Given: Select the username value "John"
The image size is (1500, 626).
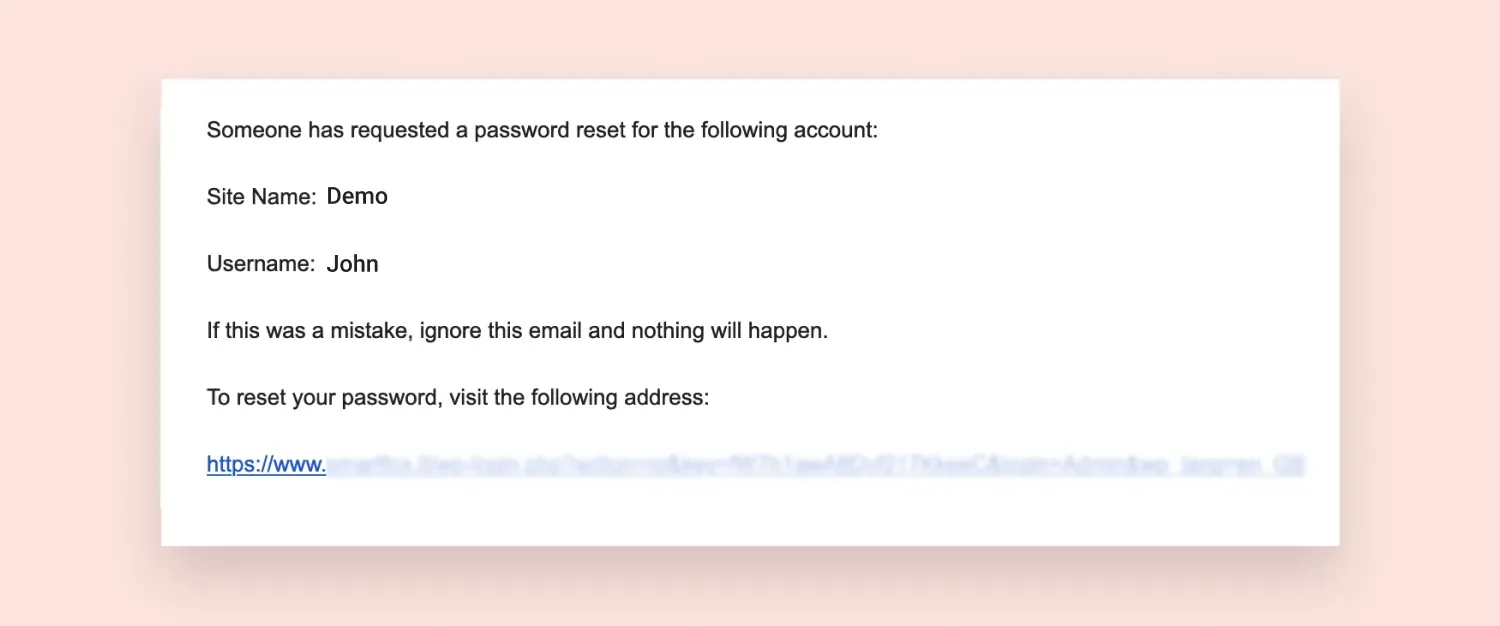Looking at the screenshot, I should (352, 265).
